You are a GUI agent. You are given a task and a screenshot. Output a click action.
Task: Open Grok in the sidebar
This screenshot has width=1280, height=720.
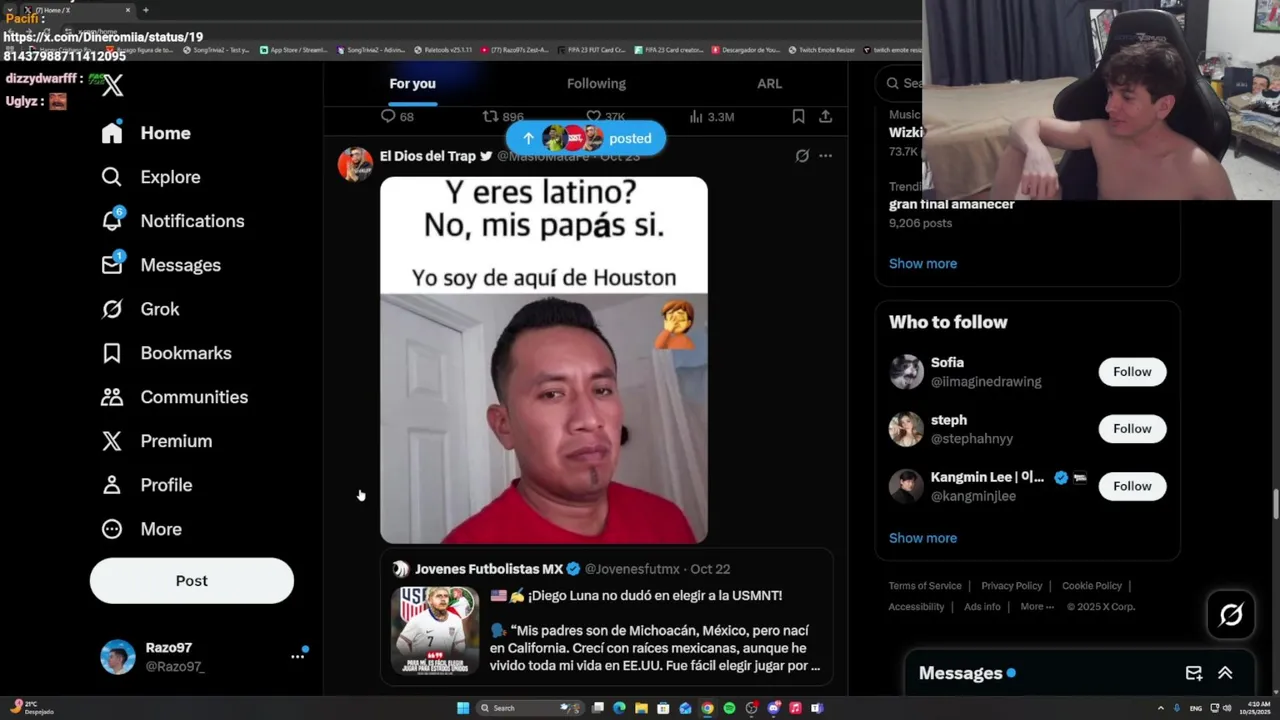tap(140, 309)
